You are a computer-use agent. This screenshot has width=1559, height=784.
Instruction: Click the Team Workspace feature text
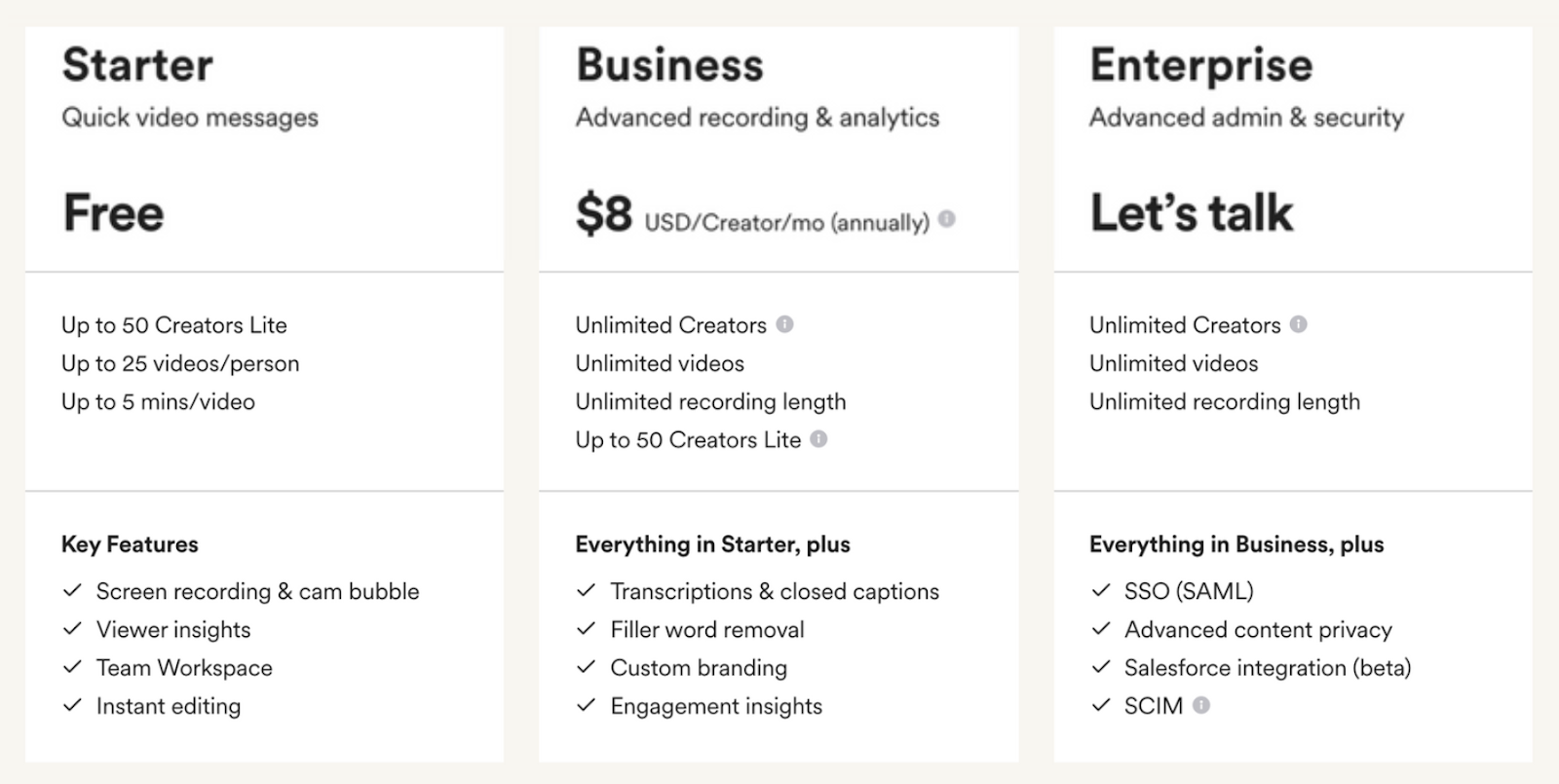pos(184,668)
